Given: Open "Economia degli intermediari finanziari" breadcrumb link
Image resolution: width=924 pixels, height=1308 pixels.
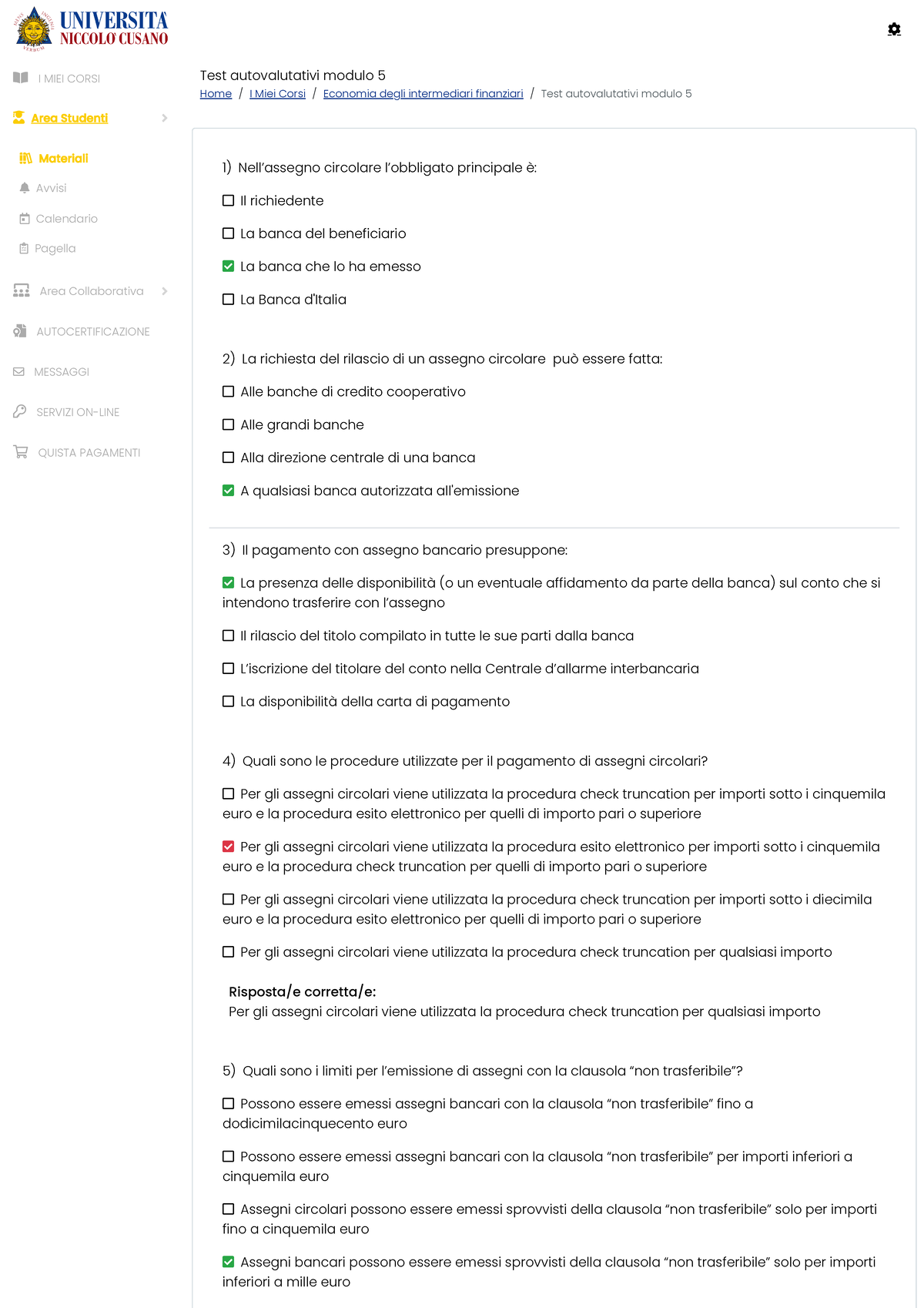Looking at the screenshot, I should 423,94.
